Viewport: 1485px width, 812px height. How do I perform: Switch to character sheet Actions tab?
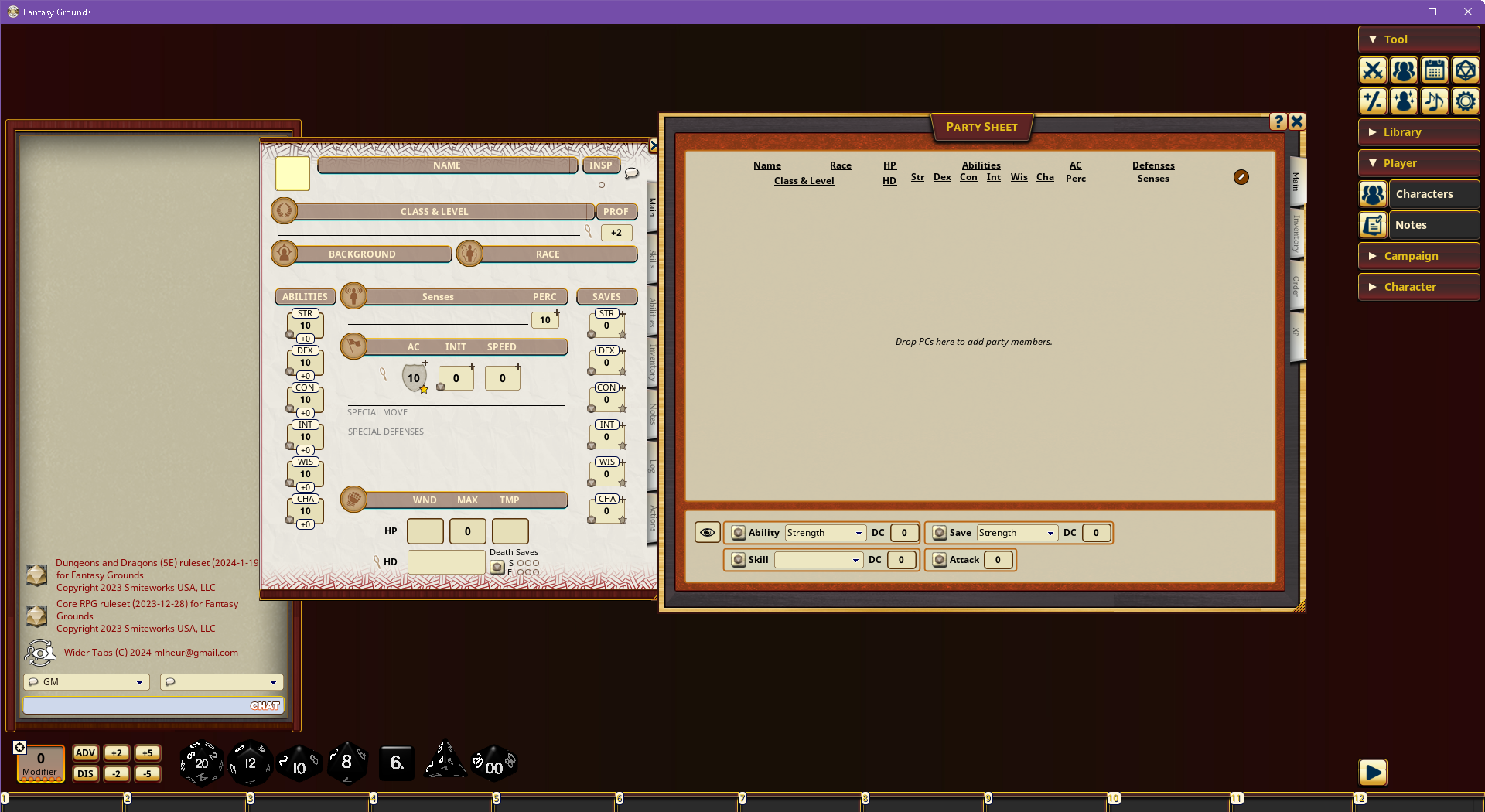pos(652,517)
